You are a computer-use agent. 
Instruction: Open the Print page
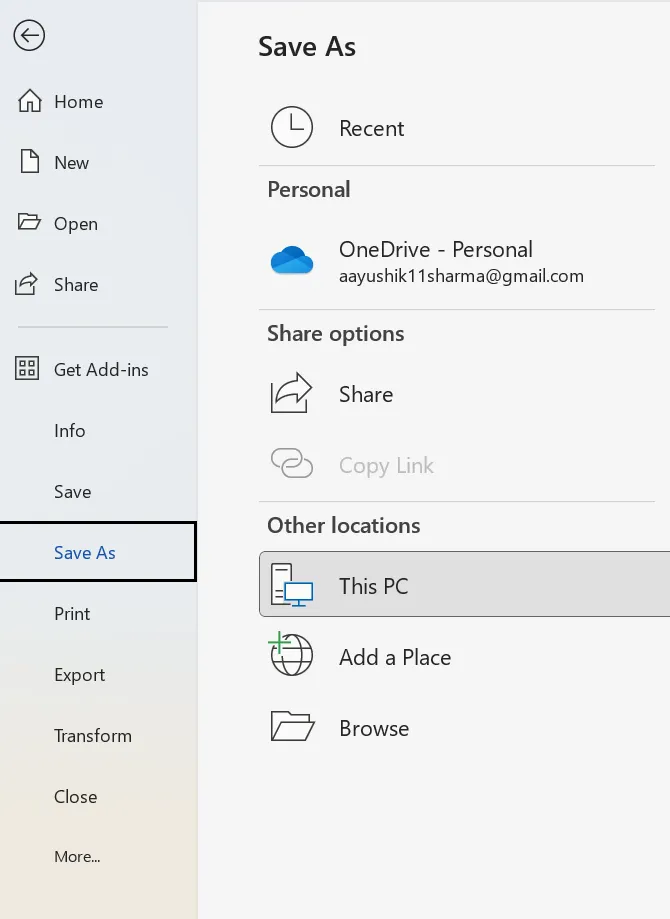pos(98,613)
